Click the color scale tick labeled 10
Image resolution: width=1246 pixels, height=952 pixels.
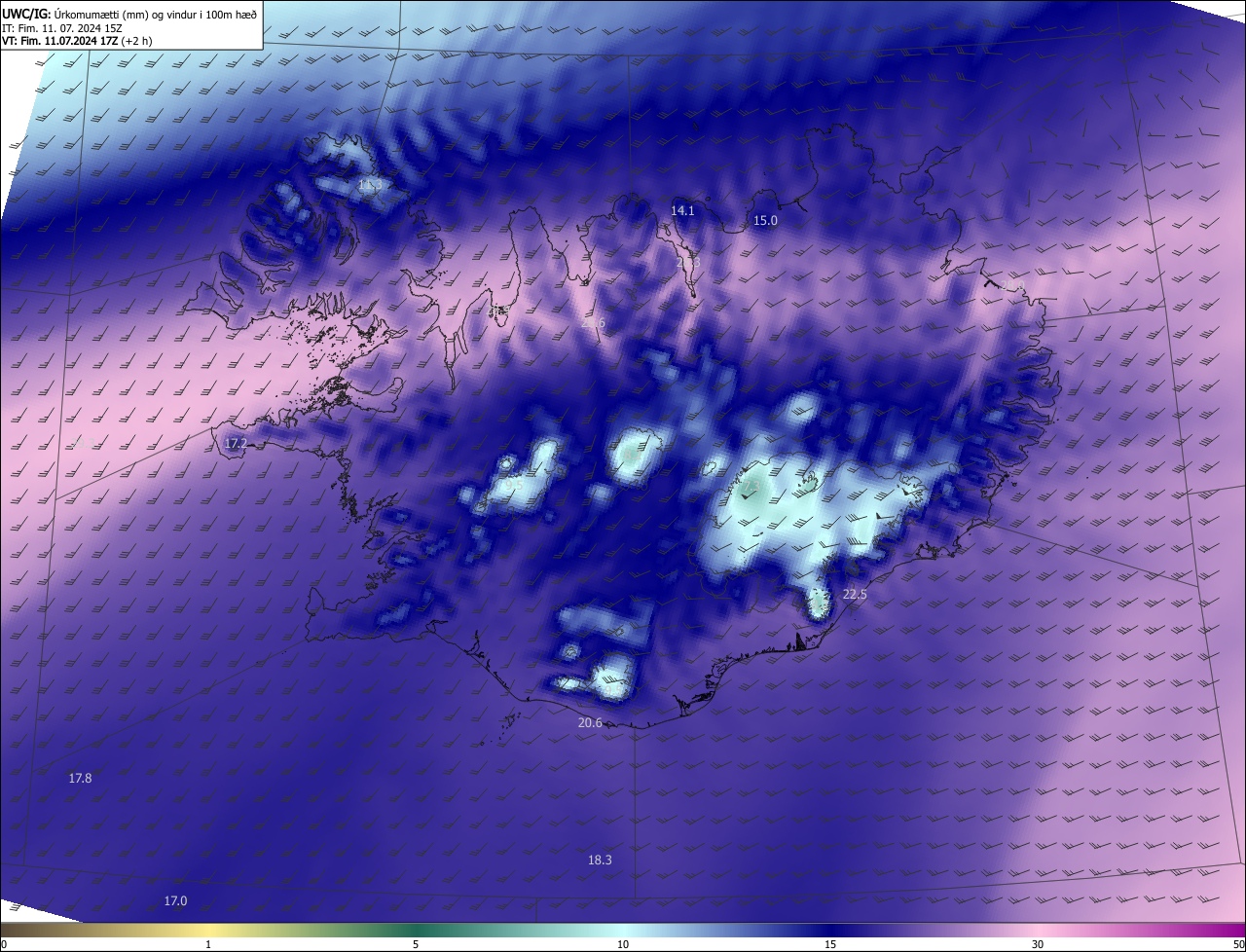pos(623,944)
